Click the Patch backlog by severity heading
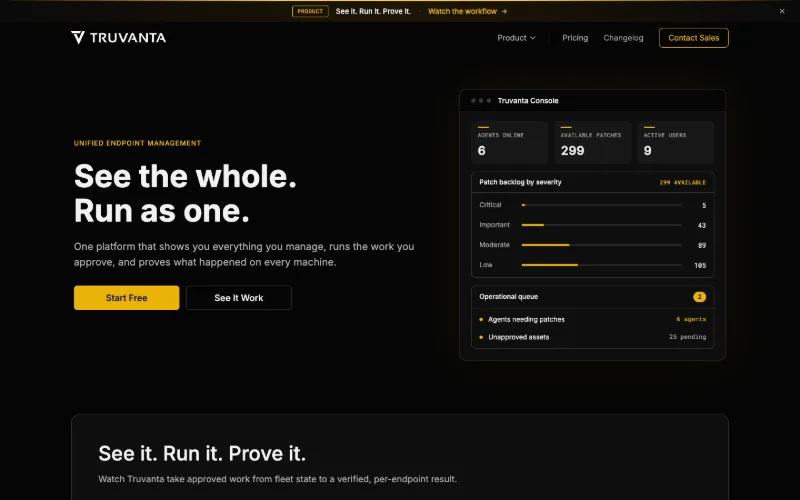Image resolution: width=800 pixels, height=500 pixels. coord(520,182)
